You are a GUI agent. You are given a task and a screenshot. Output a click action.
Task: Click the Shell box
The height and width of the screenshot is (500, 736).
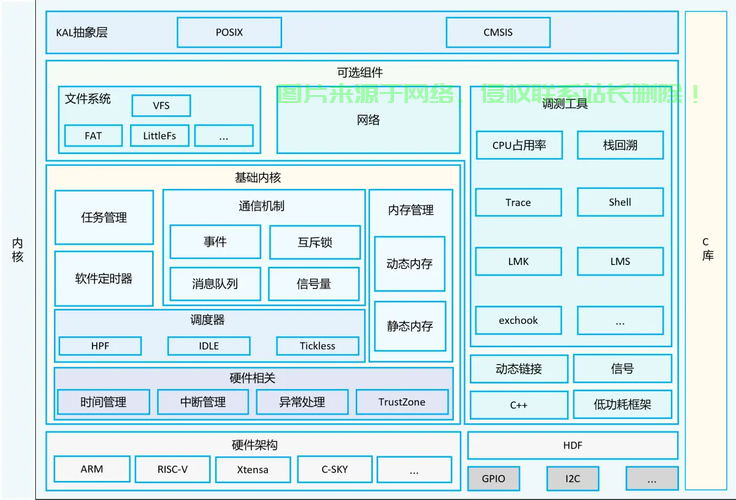(620, 202)
